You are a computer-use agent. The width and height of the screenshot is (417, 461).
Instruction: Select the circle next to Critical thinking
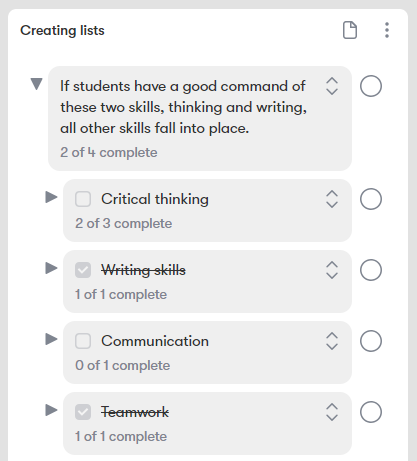371,199
